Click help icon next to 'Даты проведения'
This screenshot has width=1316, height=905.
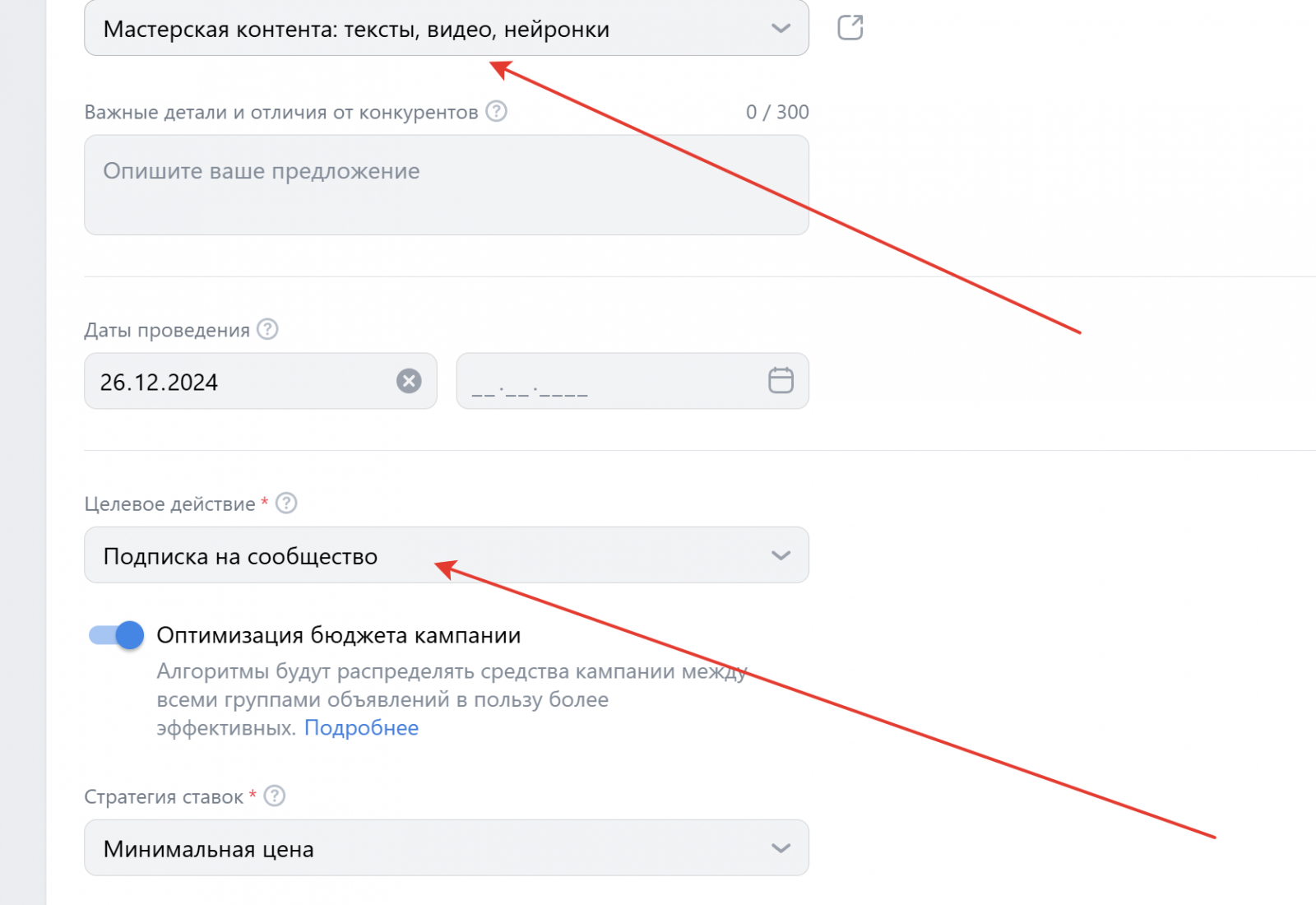267,329
